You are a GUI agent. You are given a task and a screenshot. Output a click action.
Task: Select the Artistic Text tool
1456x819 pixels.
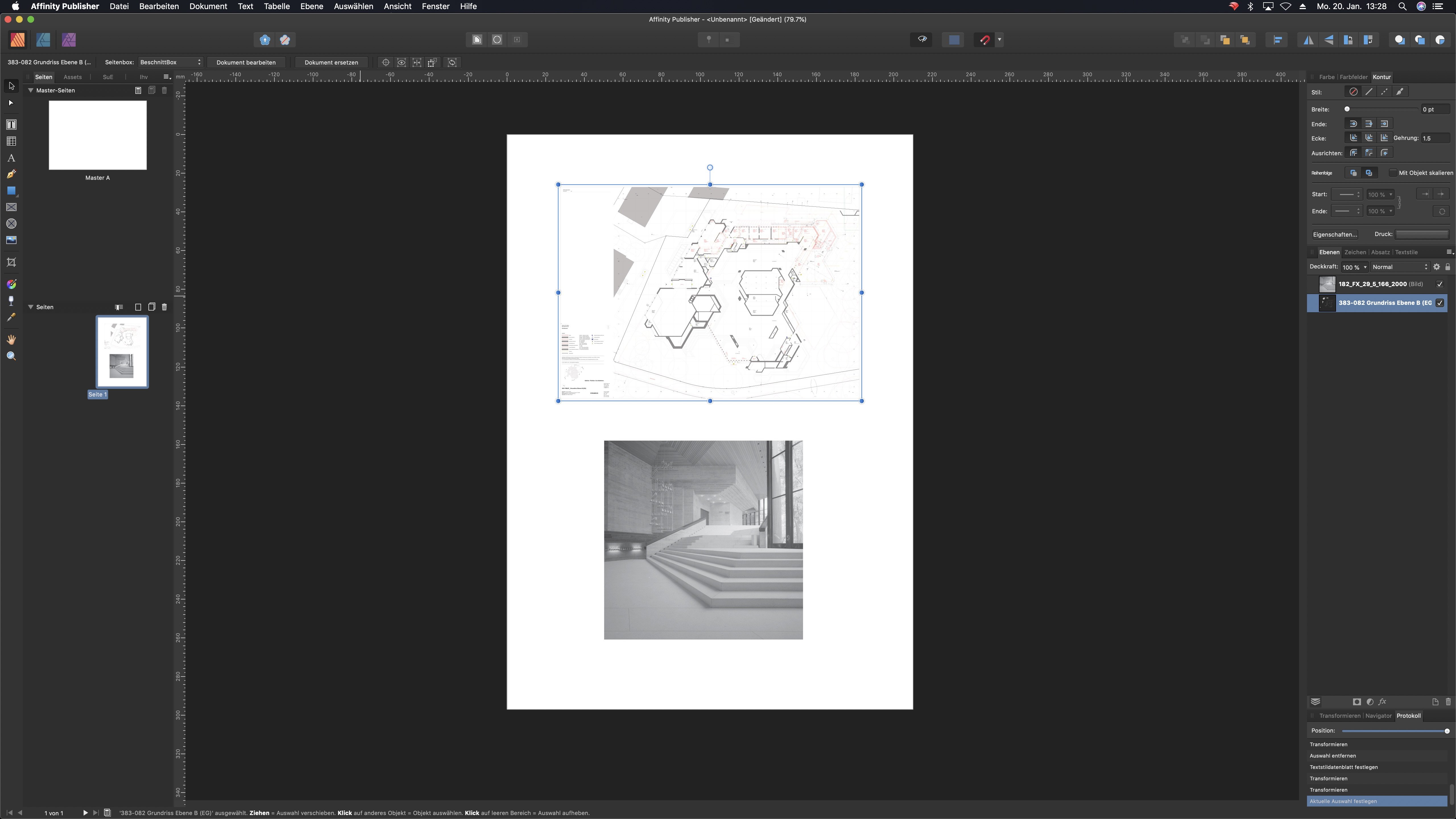point(11,158)
